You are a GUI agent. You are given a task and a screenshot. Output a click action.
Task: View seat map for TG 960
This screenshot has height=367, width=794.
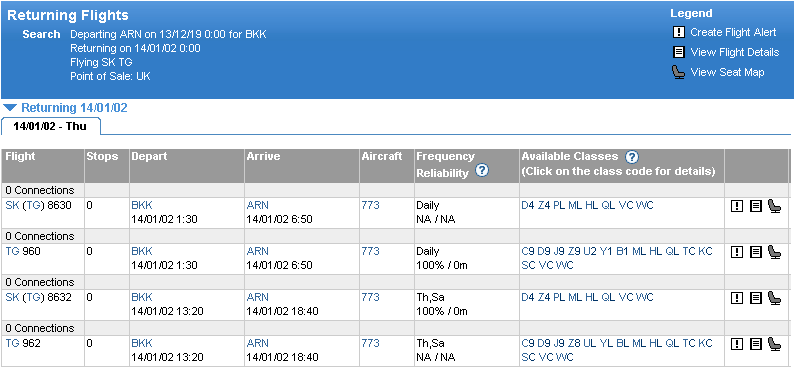774,252
